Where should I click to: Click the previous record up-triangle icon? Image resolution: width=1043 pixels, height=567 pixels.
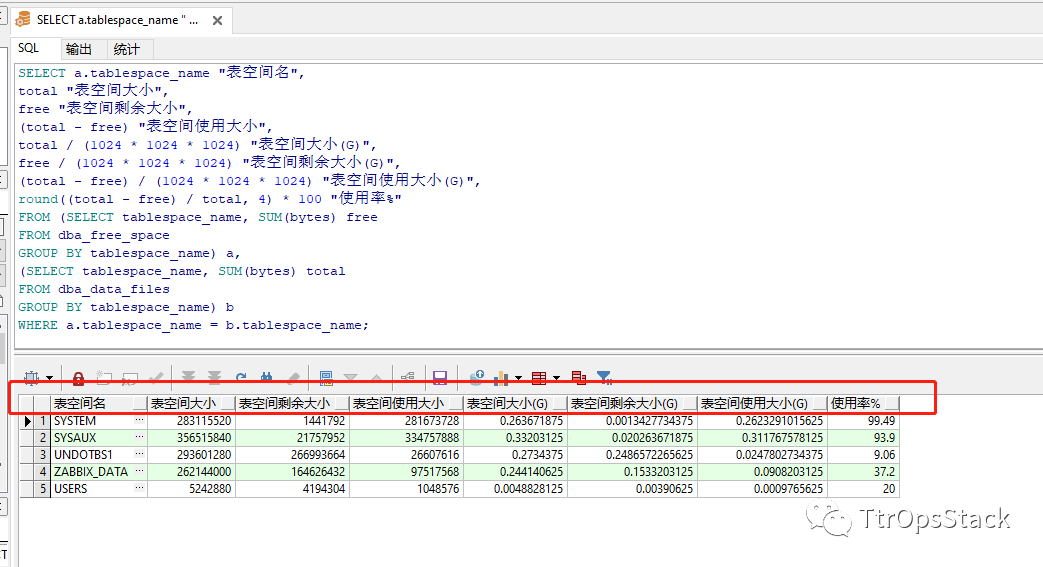(376, 378)
